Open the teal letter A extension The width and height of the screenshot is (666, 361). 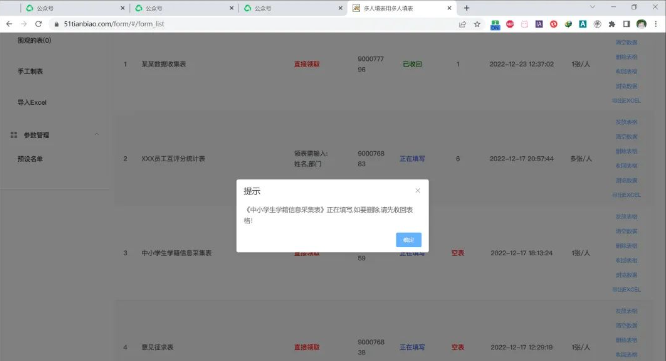tap(583, 24)
